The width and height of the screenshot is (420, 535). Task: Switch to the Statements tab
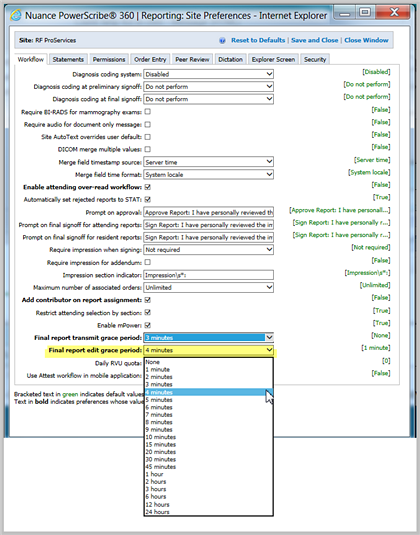pyautogui.click(x=68, y=59)
